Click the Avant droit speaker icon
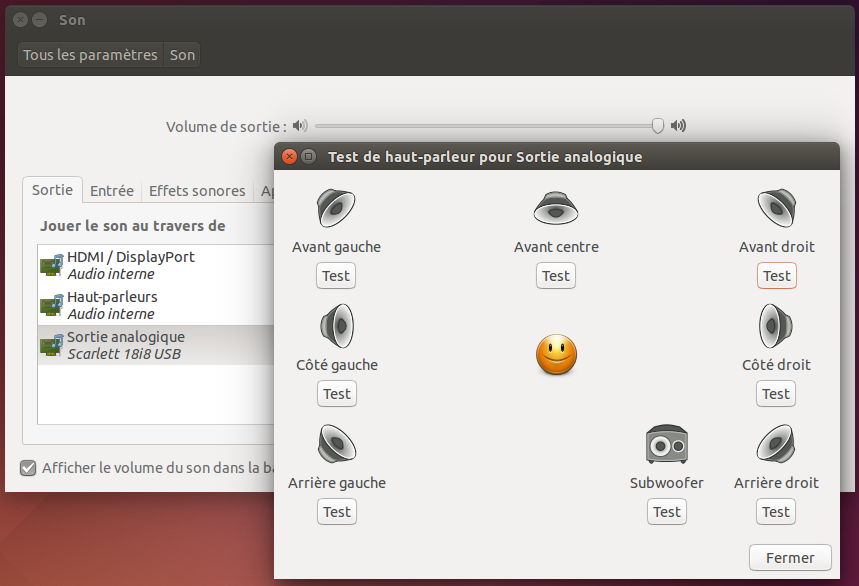Viewport: 859px width, 586px height. pyautogui.click(x=777, y=208)
